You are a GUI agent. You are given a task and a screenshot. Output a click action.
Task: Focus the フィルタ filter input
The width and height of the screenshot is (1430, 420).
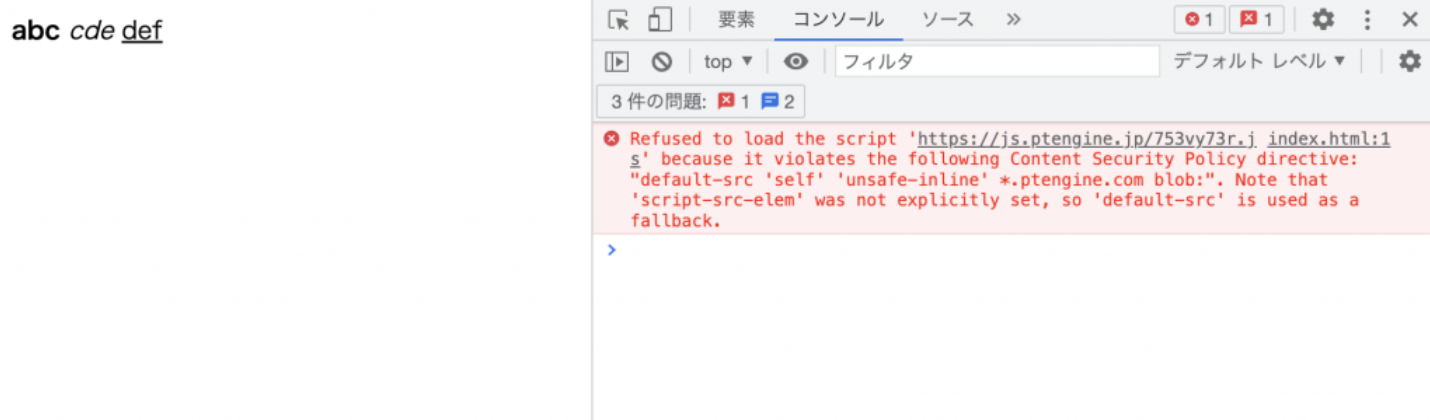click(997, 61)
